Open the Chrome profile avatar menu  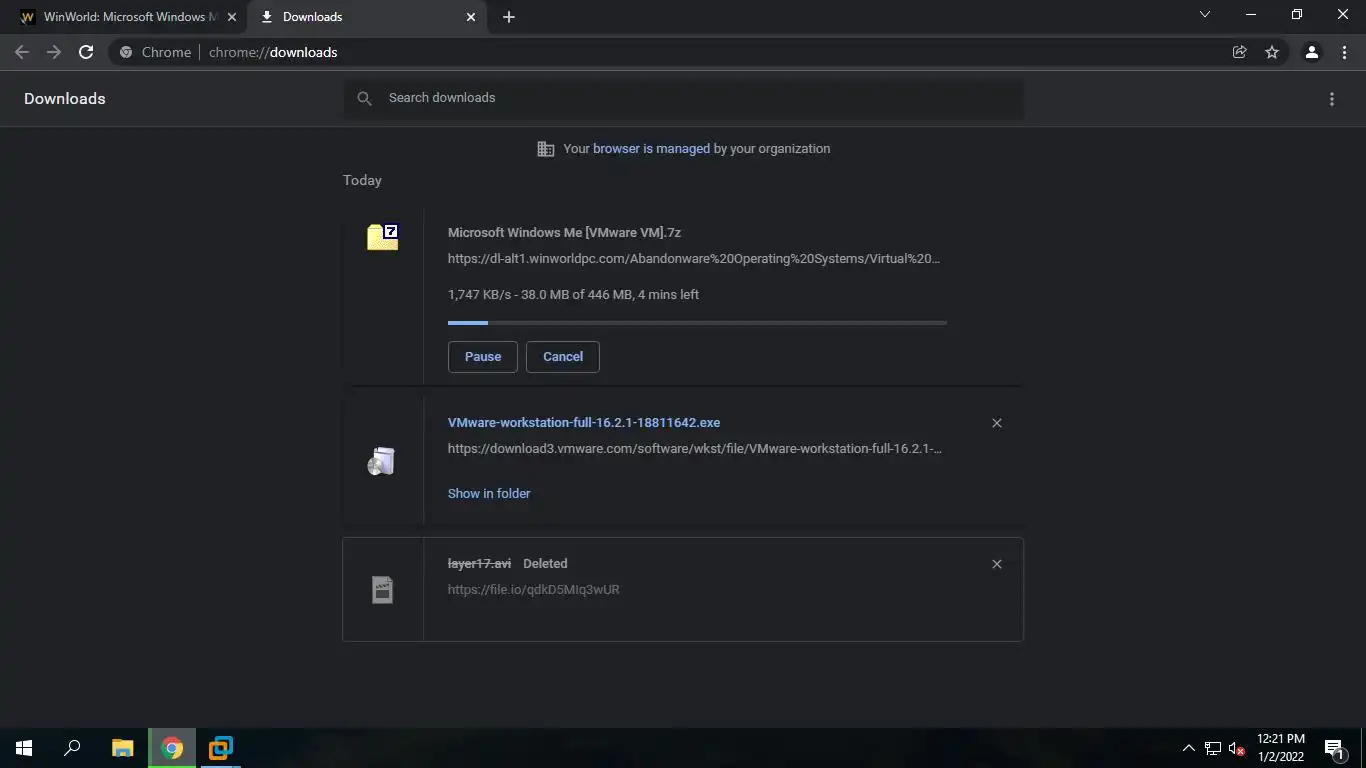tap(1312, 52)
